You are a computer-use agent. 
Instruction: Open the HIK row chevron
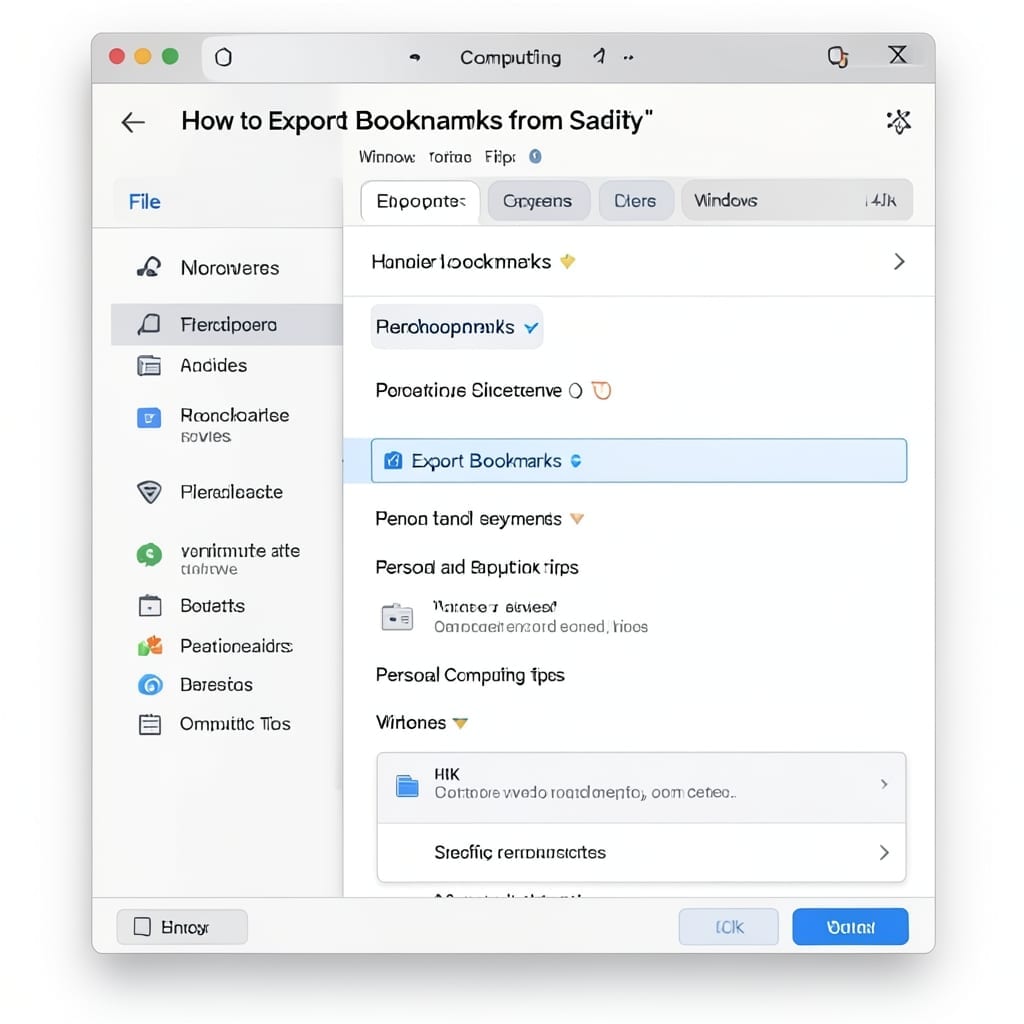[884, 784]
